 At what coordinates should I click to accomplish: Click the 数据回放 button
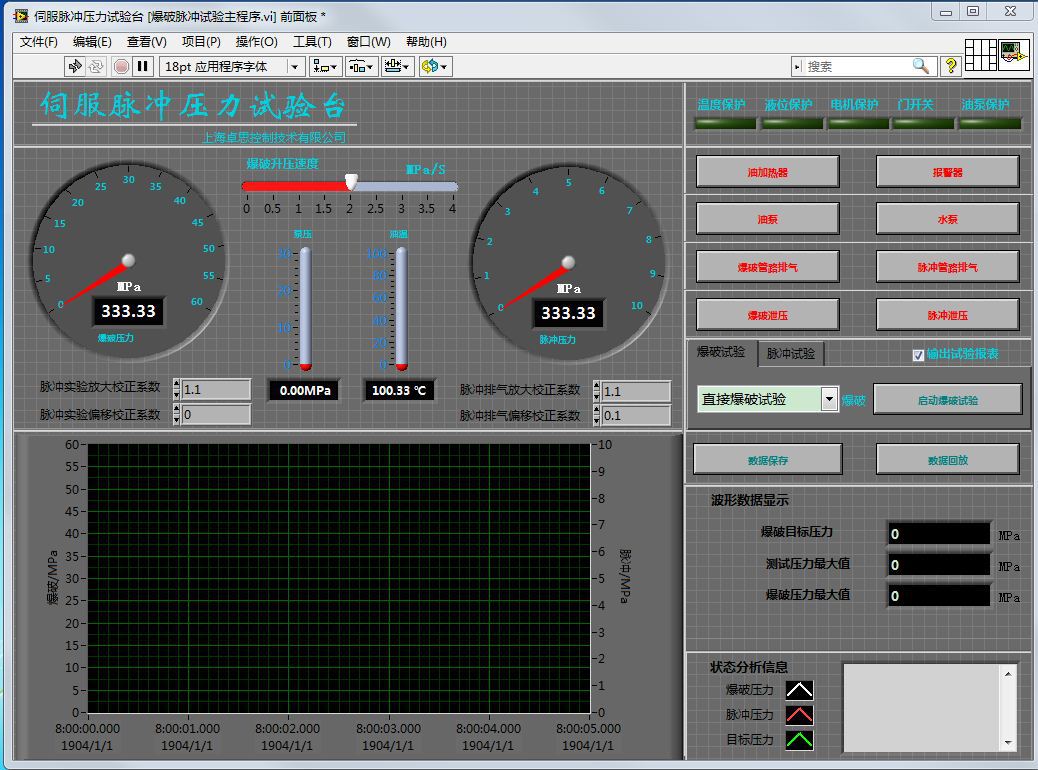[947, 459]
